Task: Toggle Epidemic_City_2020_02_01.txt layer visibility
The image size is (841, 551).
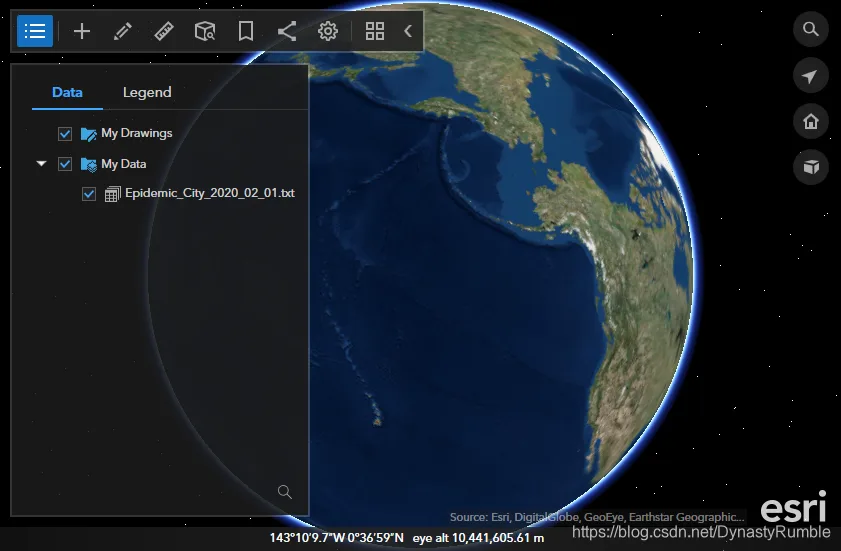Action: click(x=89, y=194)
